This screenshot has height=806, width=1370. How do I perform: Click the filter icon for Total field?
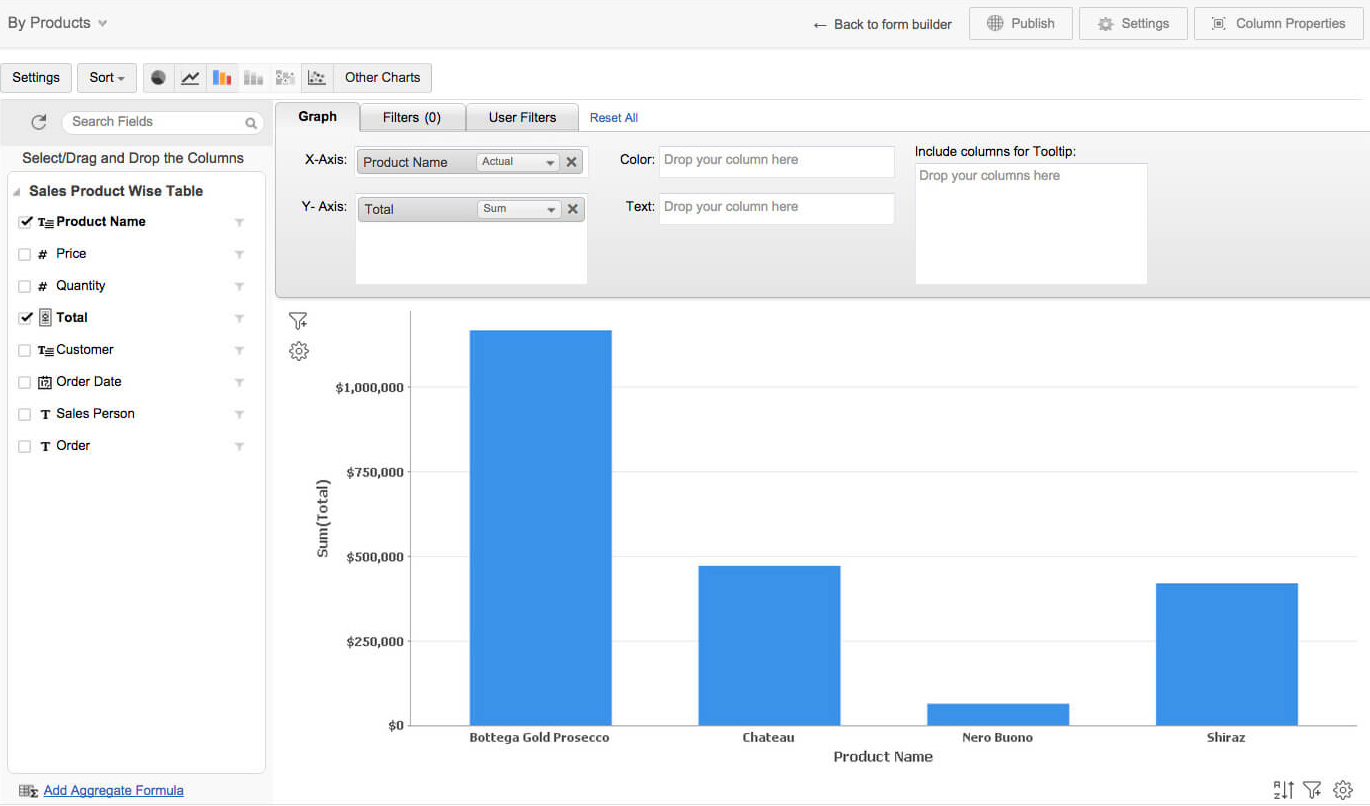(x=239, y=319)
